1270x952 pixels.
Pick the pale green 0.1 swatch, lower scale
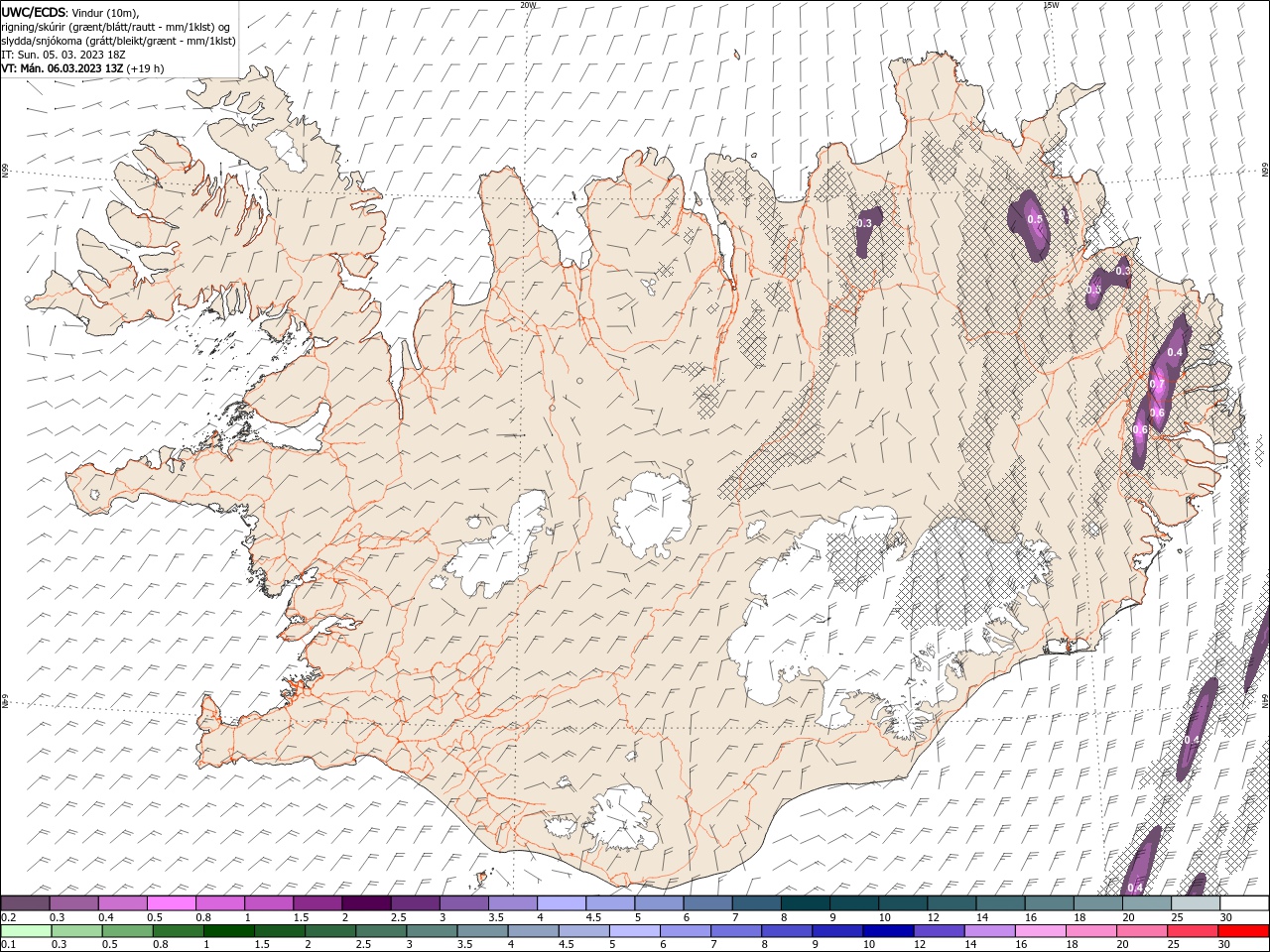tap(27, 931)
